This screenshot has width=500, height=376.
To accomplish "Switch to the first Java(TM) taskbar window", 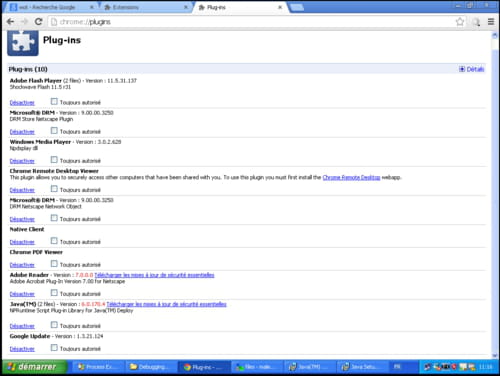I will point(309,367).
